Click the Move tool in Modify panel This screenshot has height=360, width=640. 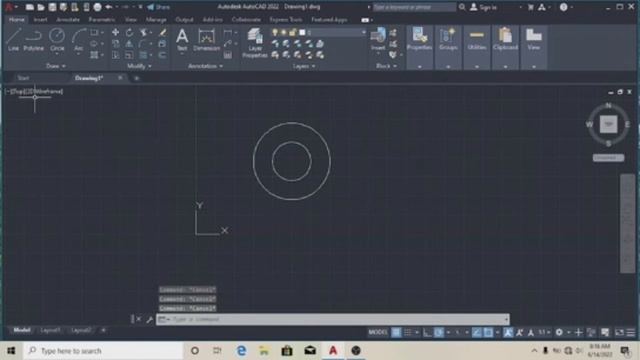[116, 32]
